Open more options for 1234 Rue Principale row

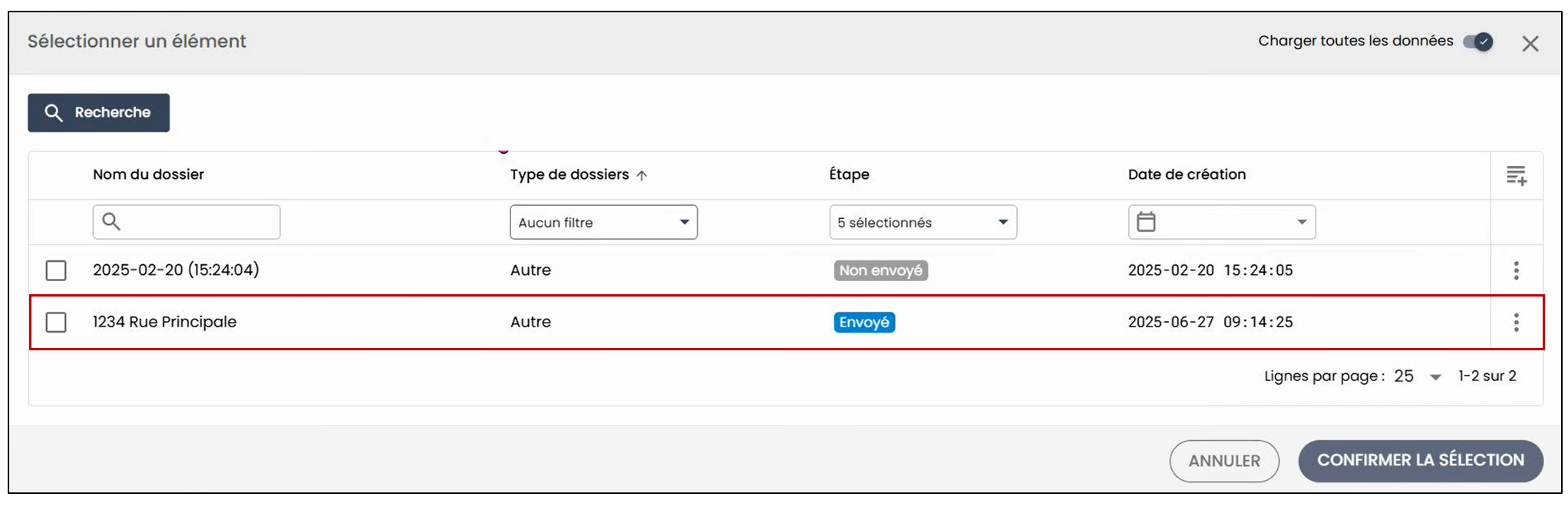[1516, 323]
